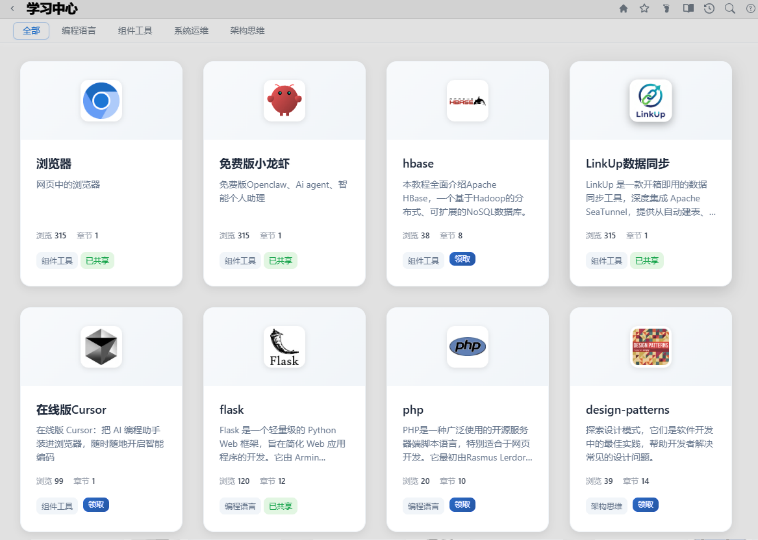Click 组件工具 tag on 浏览器 card
The height and width of the screenshot is (540, 758).
tap(57, 261)
